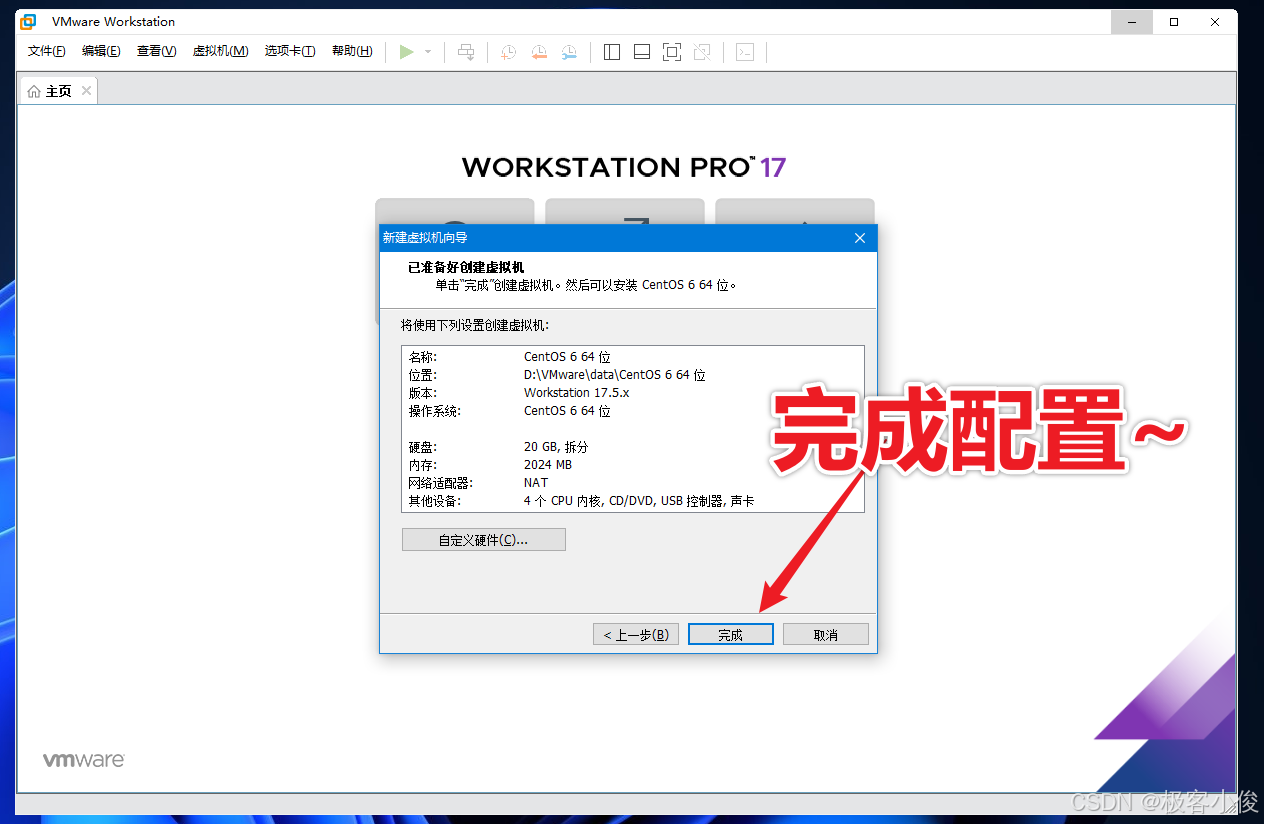This screenshot has width=1264, height=824.
Task: Click the 已准备好创建虚拟机 heading
Action: (466, 268)
